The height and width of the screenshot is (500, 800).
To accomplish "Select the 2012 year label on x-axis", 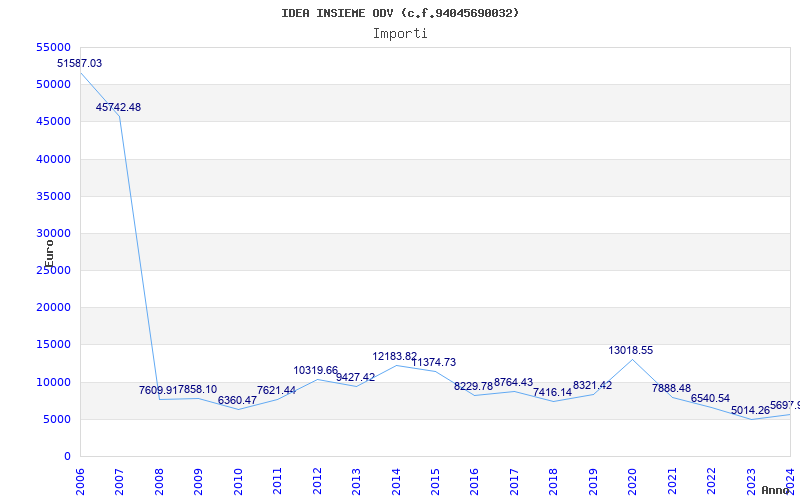I will point(317,481).
